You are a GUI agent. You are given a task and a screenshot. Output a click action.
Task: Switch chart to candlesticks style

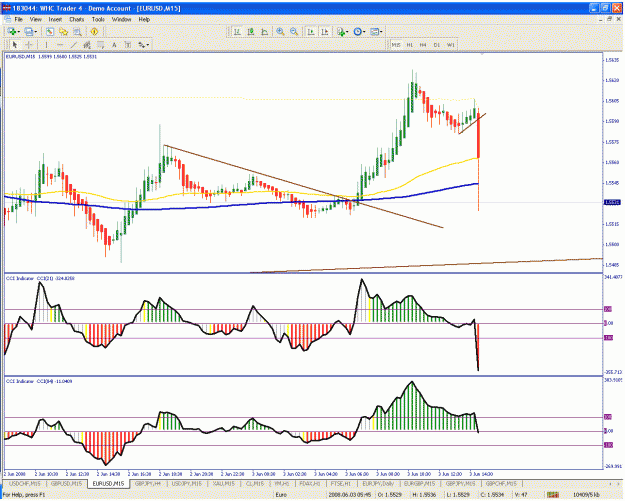[x=251, y=31]
